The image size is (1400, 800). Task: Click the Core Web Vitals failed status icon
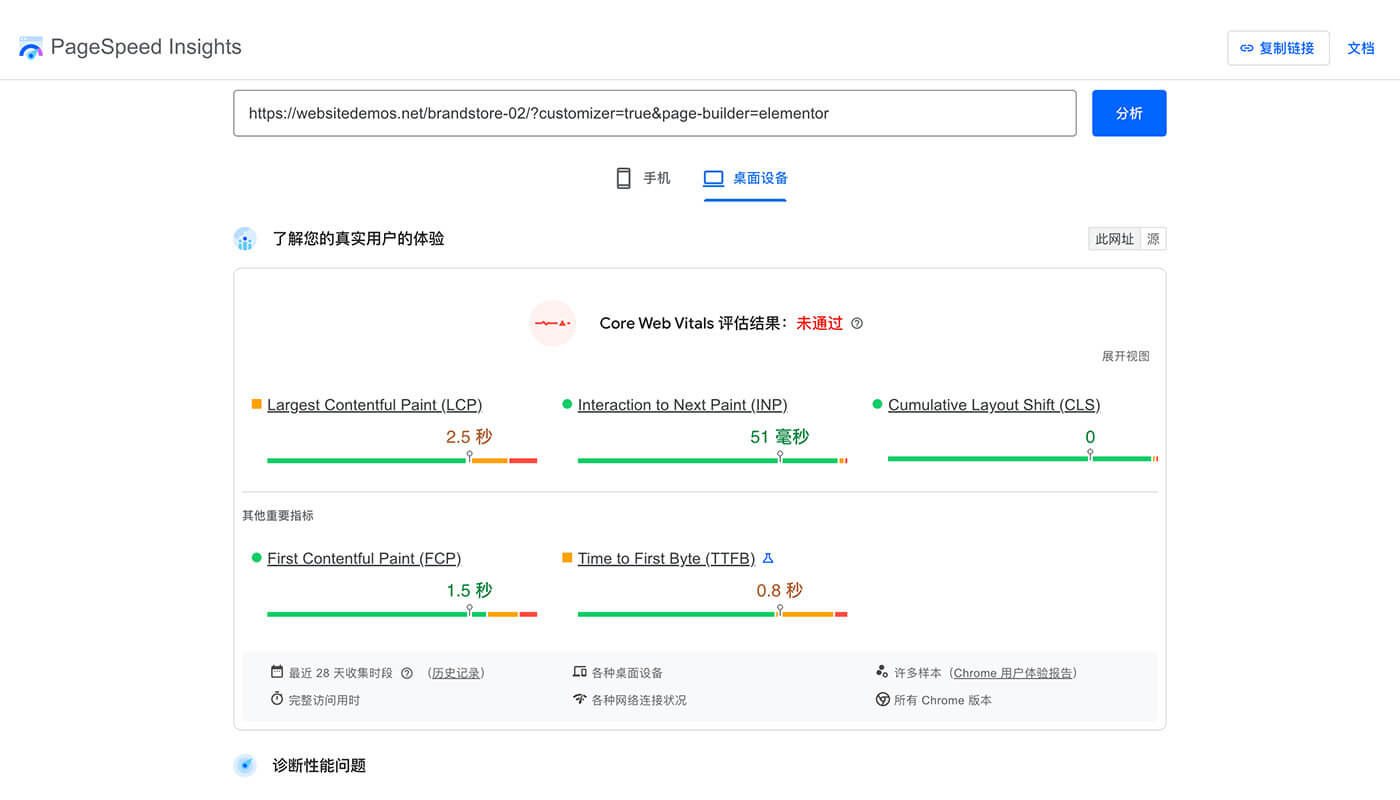pos(552,323)
